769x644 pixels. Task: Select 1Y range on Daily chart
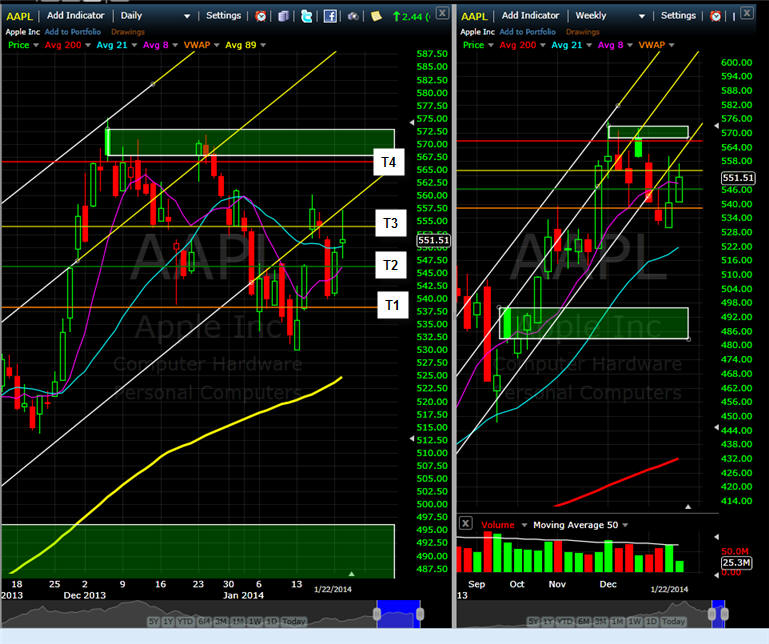pos(168,621)
